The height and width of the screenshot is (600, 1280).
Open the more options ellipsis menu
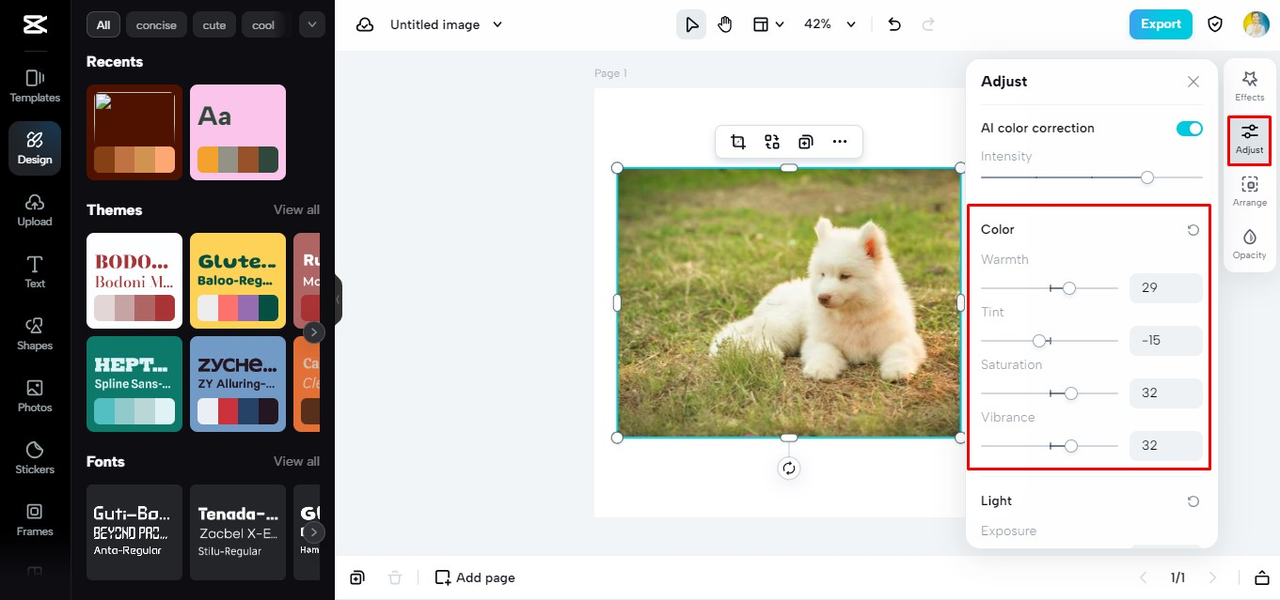click(840, 142)
